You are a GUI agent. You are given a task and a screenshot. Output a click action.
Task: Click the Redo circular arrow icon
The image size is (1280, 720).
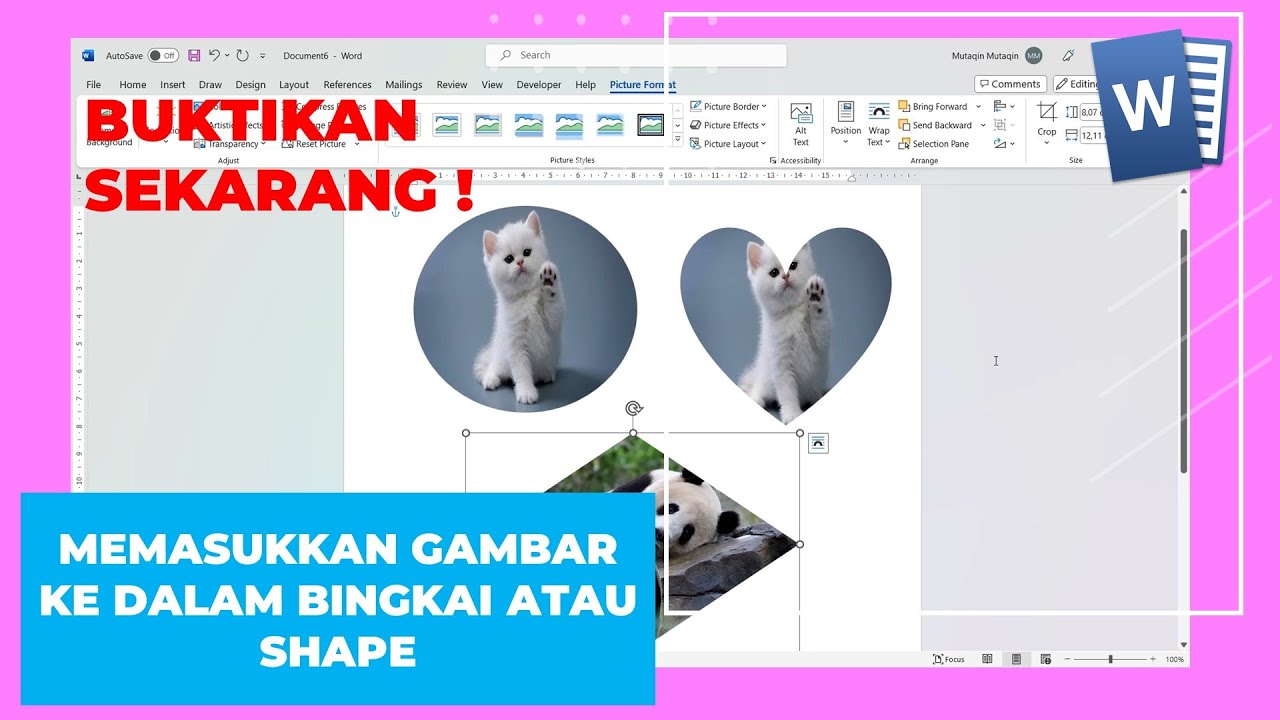tap(242, 56)
